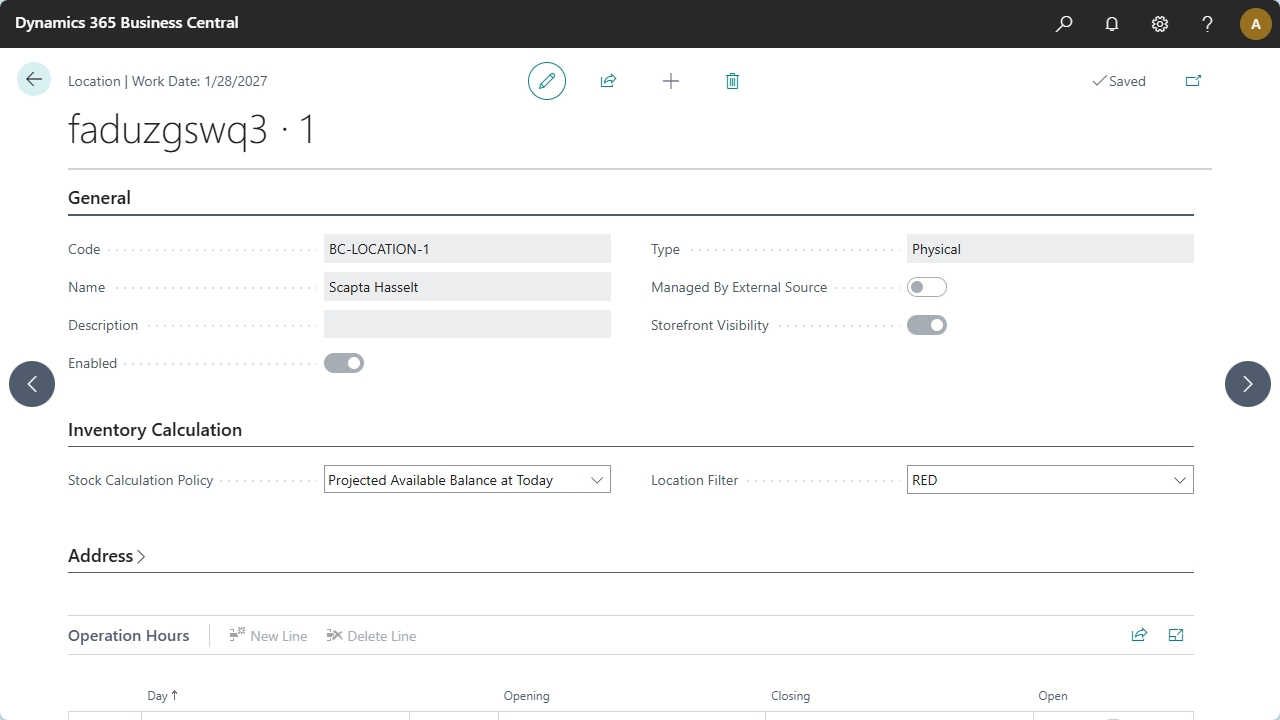Click New Line in Operation Hours

tap(268, 636)
